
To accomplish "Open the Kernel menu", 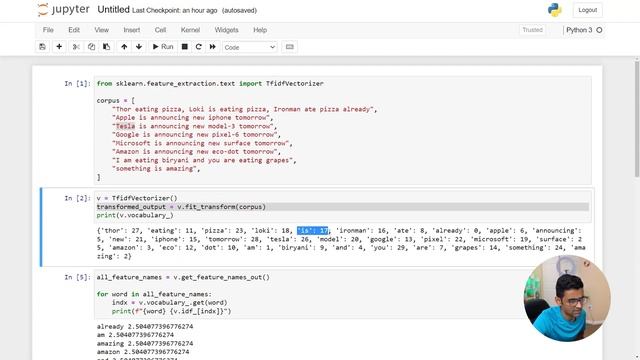I will (190, 30).
